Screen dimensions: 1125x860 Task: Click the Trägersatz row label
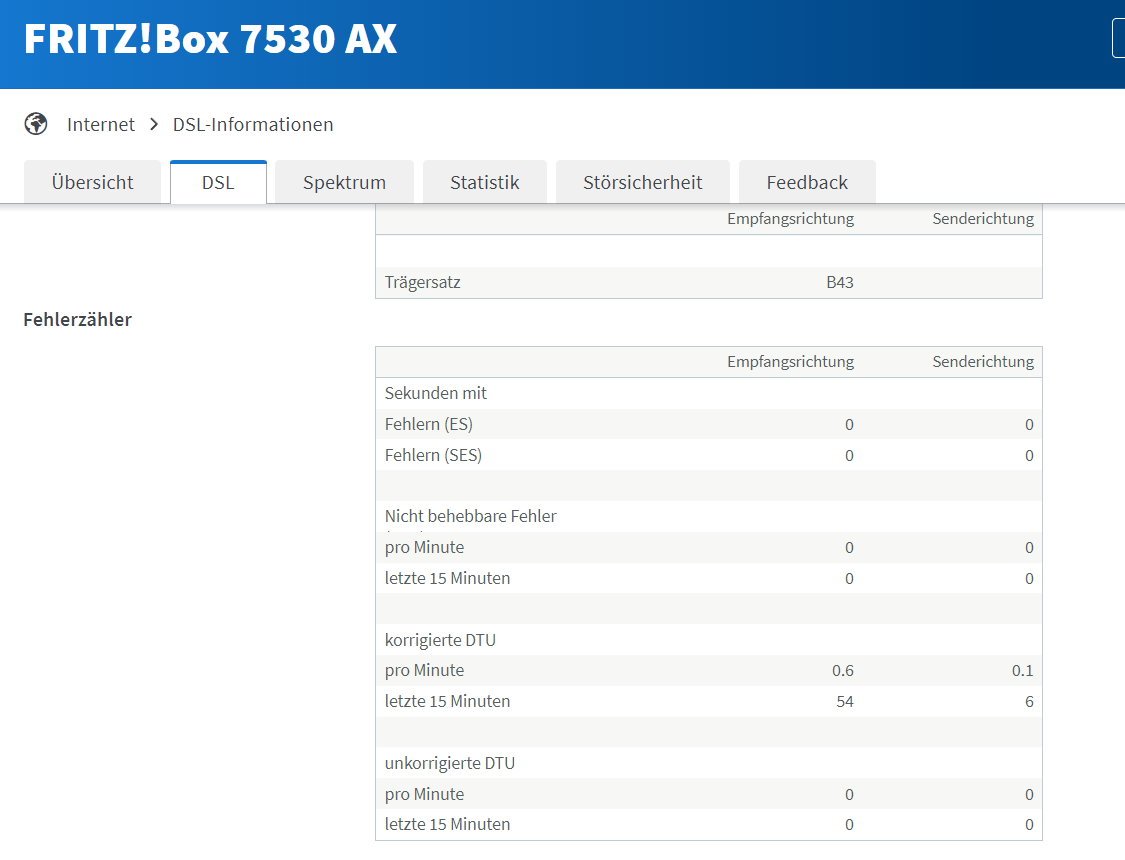pyautogui.click(x=423, y=283)
